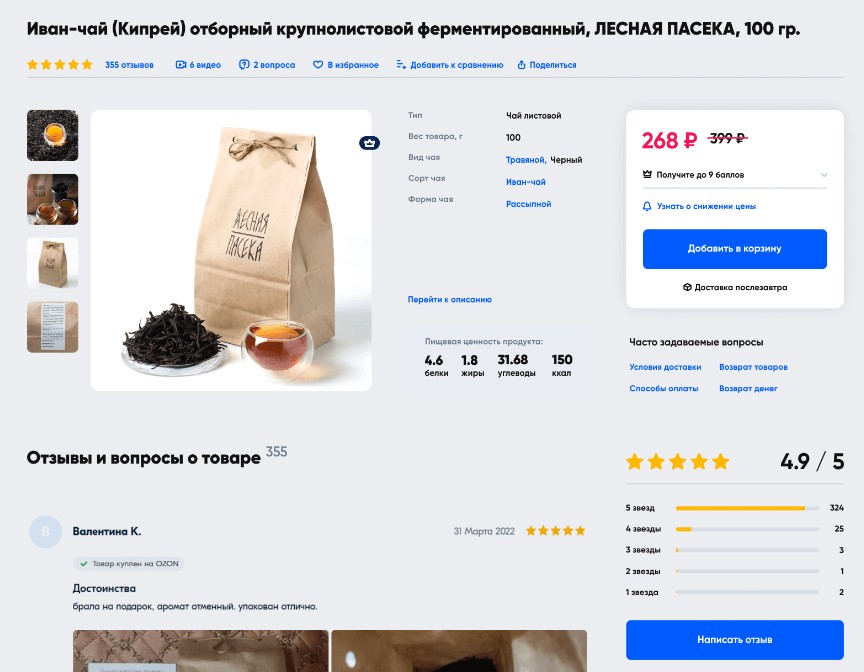Select the Травяной tea type link
This screenshot has width=864, height=672.
(525, 160)
